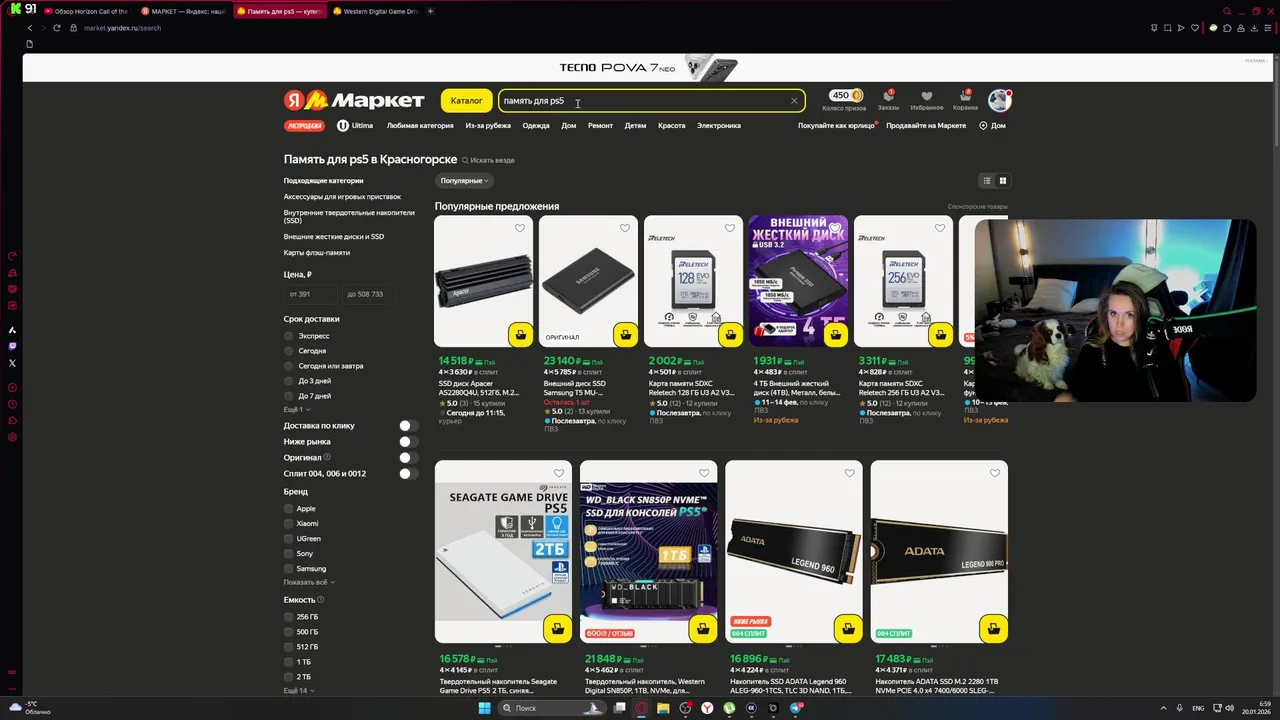
Task: Expand Ещё 1 delivery options
Action: click(297, 410)
